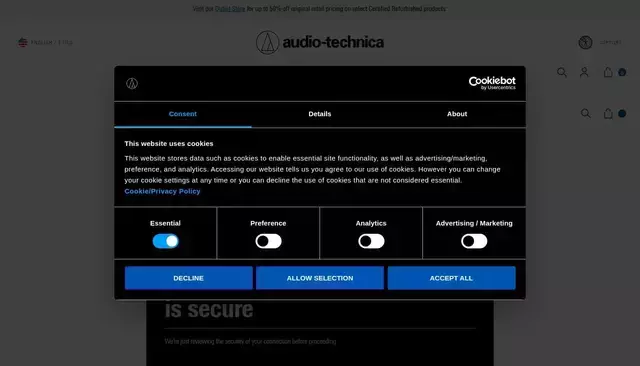The height and width of the screenshot is (366, 640).
Task: Click the 'is secure' heading behind the dialog
Action: click(x=209, y=310)
